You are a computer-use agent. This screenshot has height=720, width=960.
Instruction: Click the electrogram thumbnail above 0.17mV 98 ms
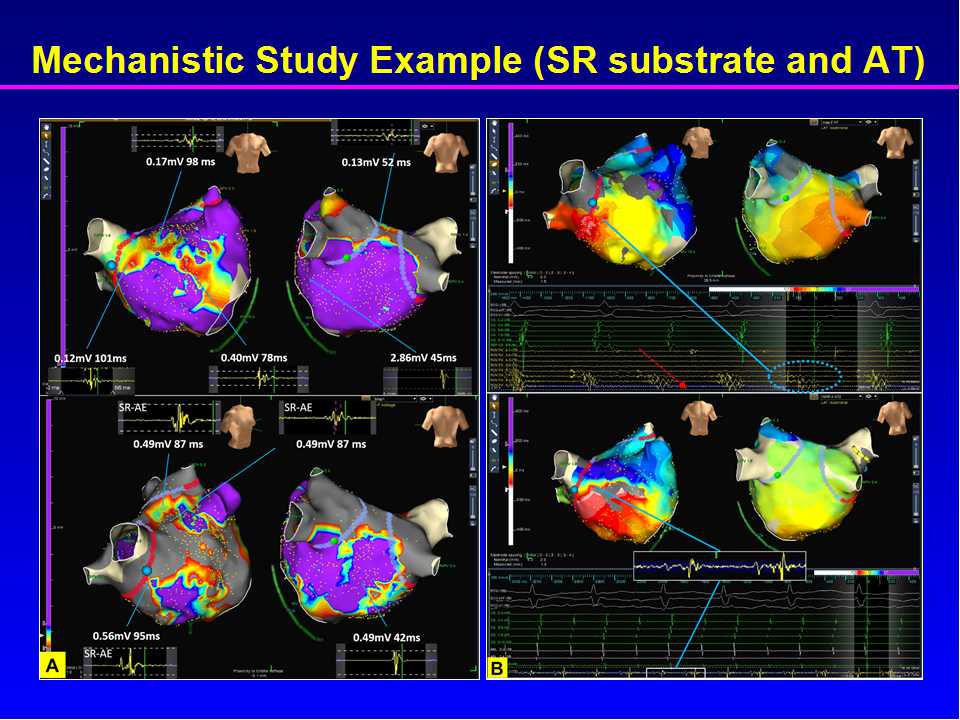click(176, 138)
